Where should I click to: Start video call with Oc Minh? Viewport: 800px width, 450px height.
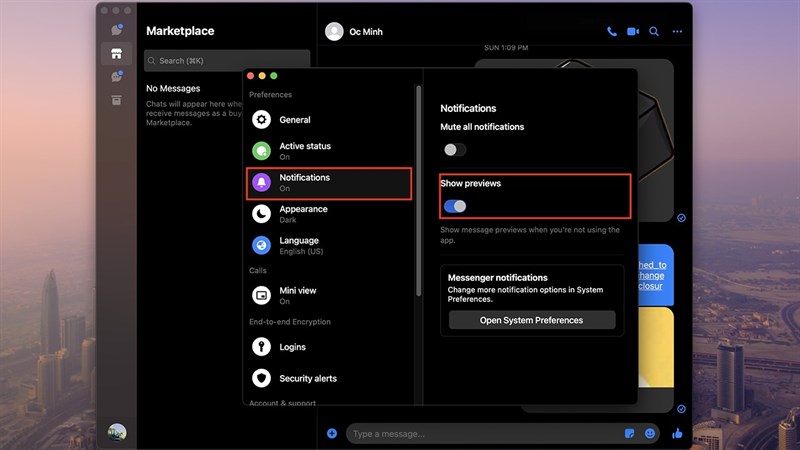[633, 32]
